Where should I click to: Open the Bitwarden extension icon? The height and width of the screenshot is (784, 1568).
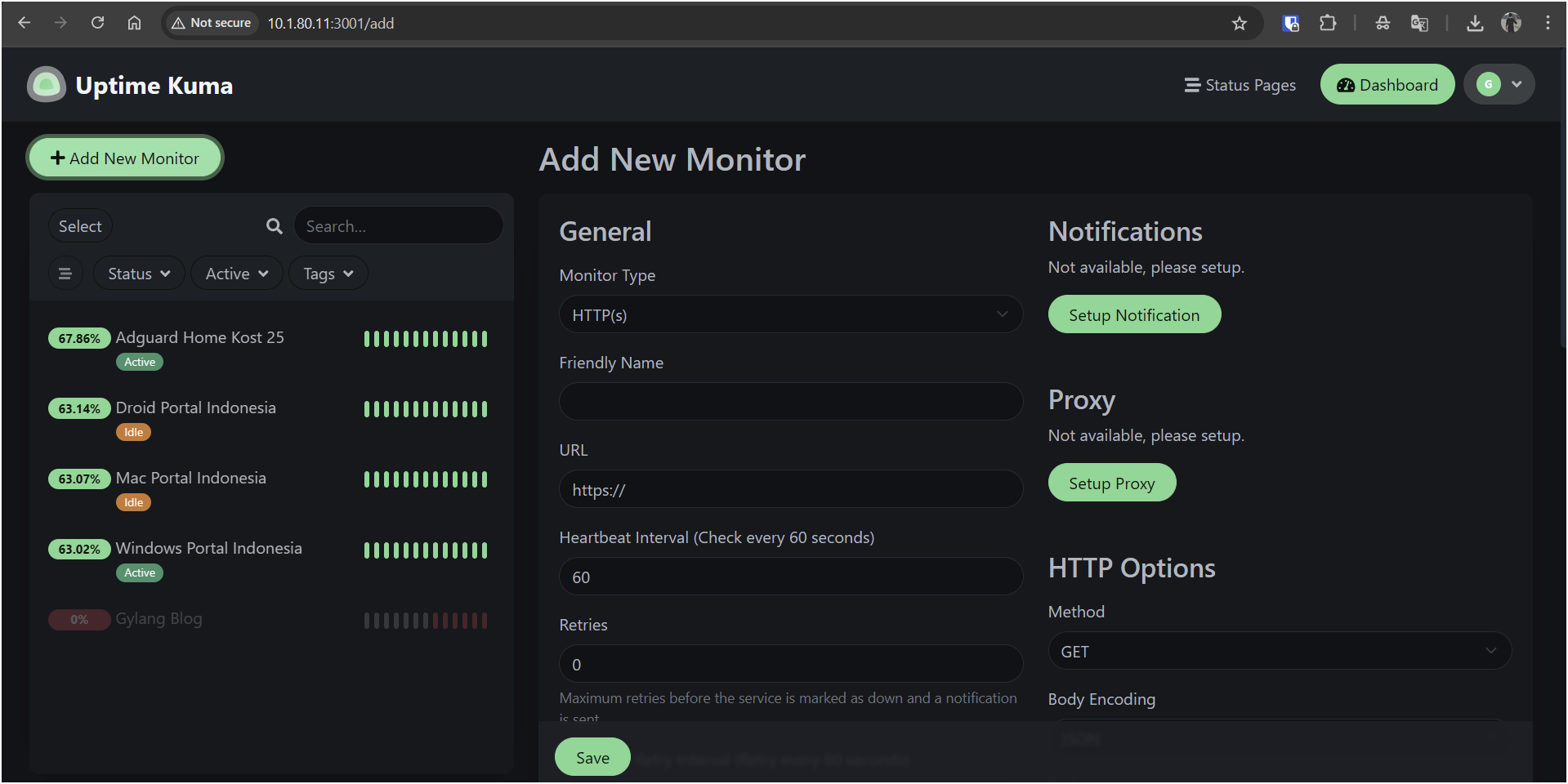(1291, 23)
